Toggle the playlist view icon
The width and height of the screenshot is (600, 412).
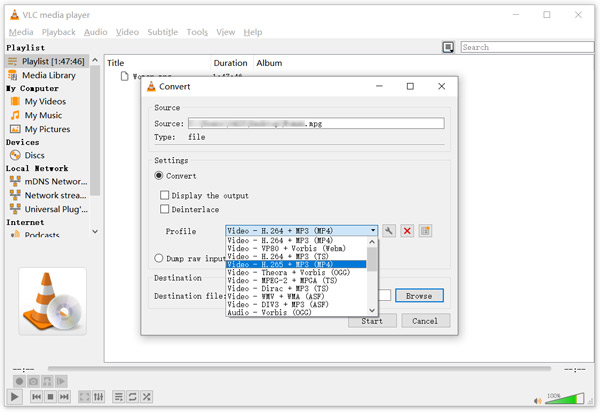click(119, 397)
